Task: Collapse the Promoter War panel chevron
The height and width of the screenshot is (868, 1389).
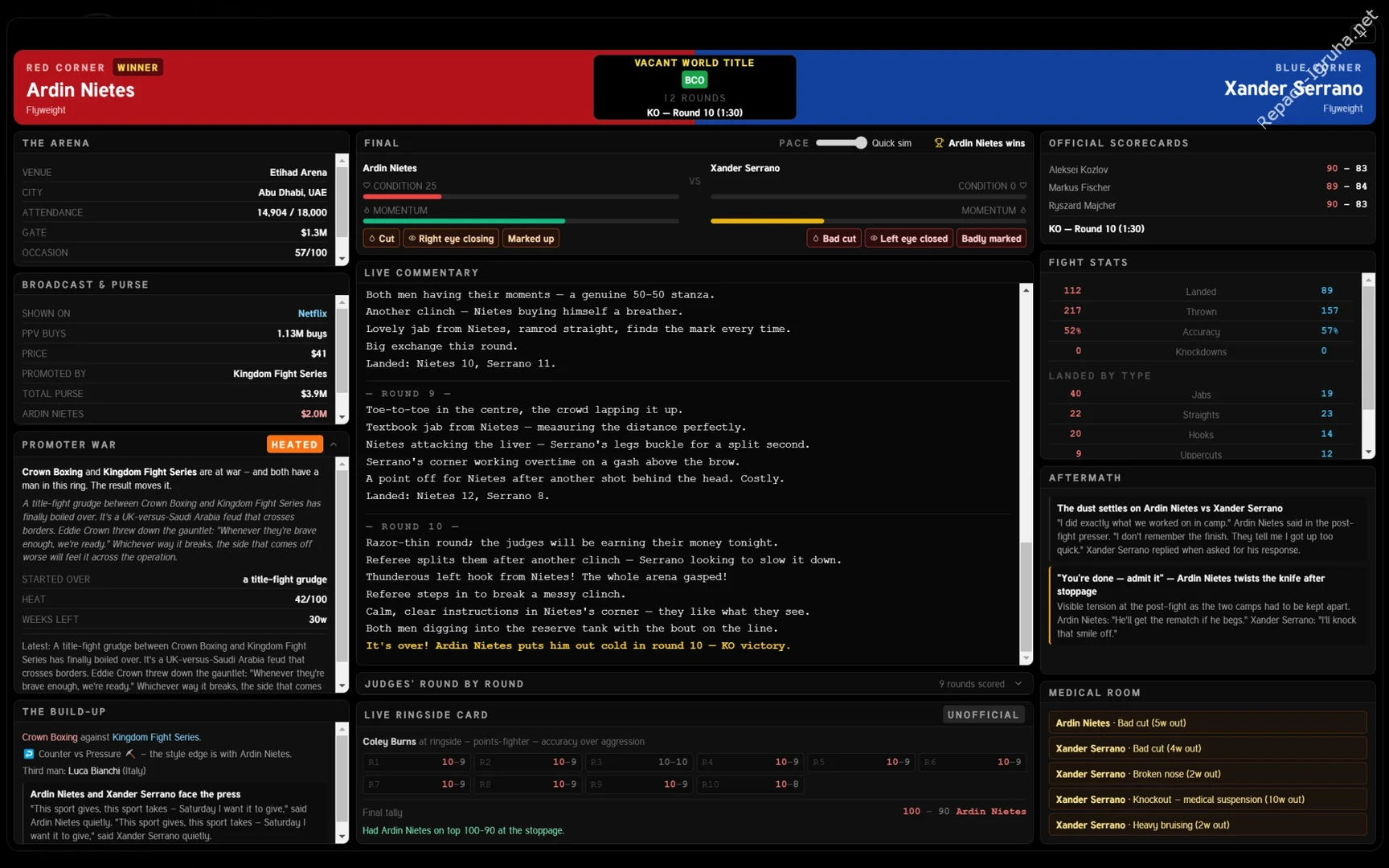Action: [334, 444]
